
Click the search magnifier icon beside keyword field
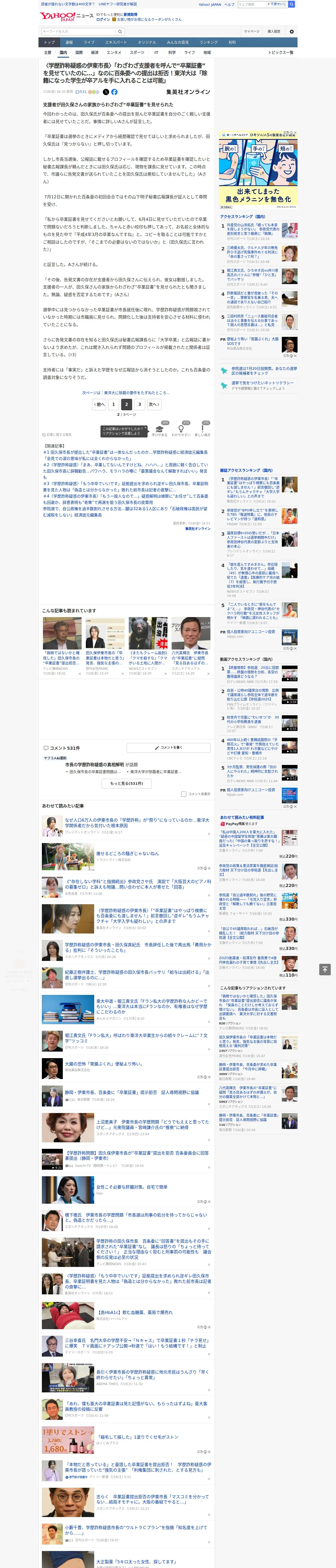[x=120, y=32]
